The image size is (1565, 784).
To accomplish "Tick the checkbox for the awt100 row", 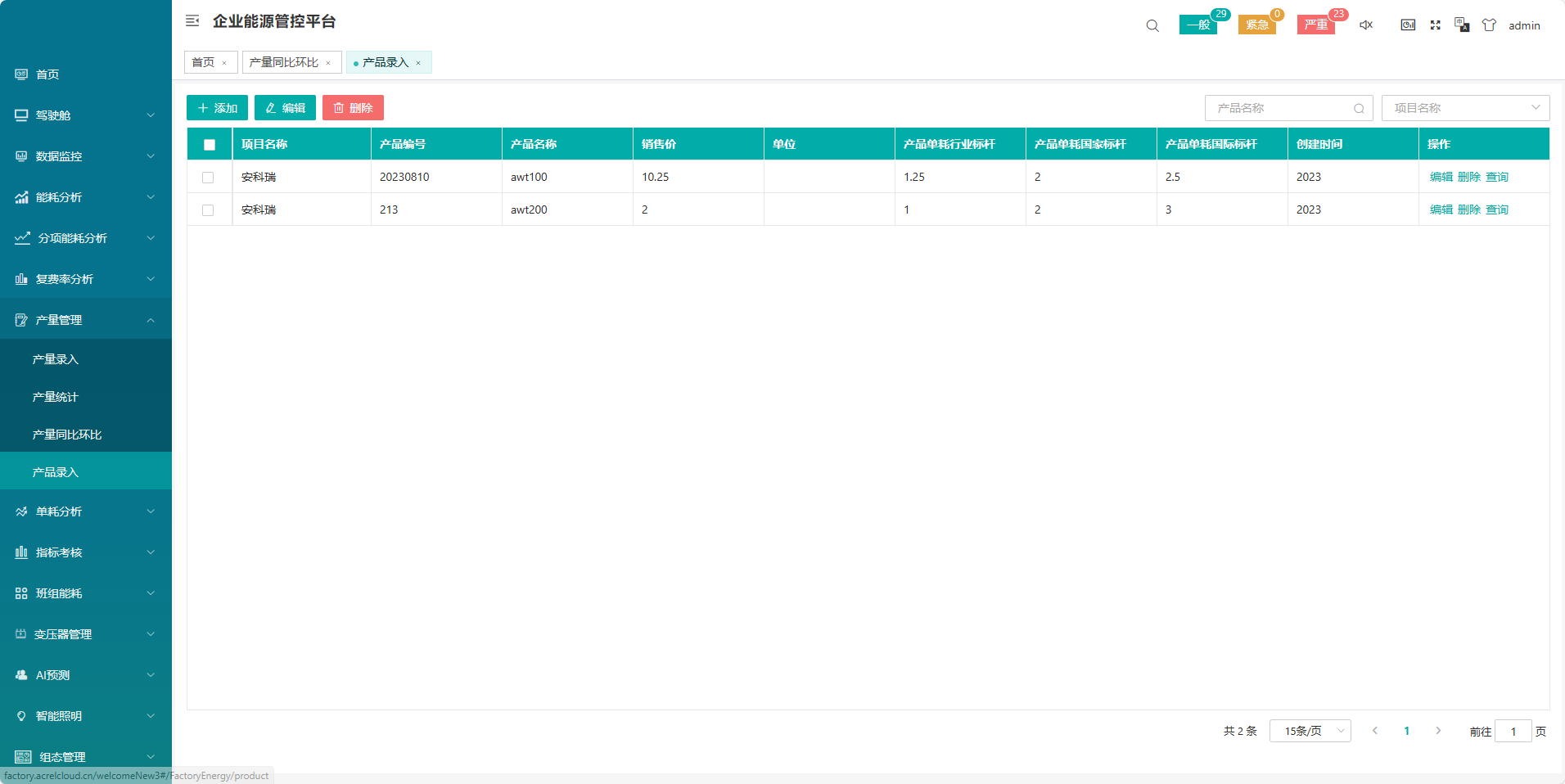I will point(208,178).
